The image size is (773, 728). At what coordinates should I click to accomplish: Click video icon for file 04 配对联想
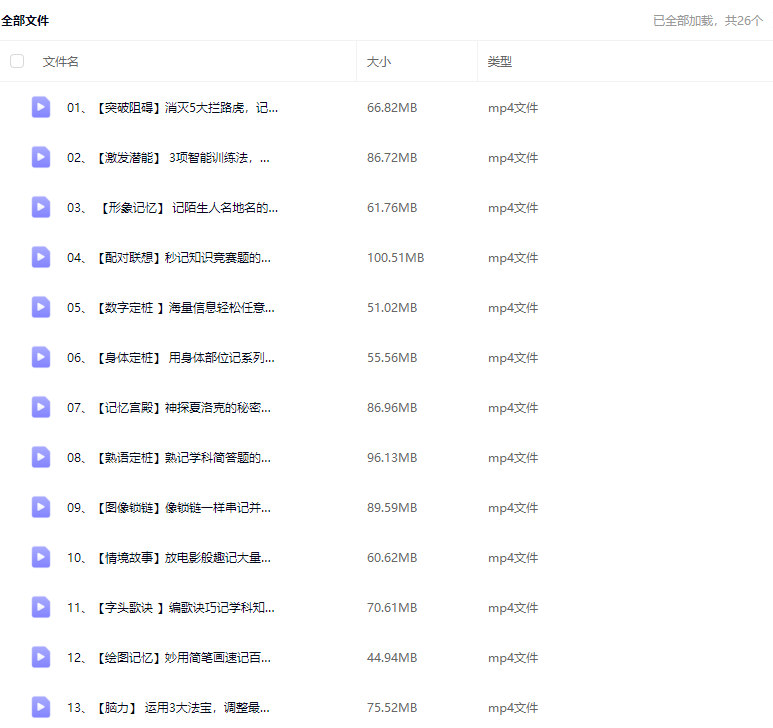click(x=40, y=258)
